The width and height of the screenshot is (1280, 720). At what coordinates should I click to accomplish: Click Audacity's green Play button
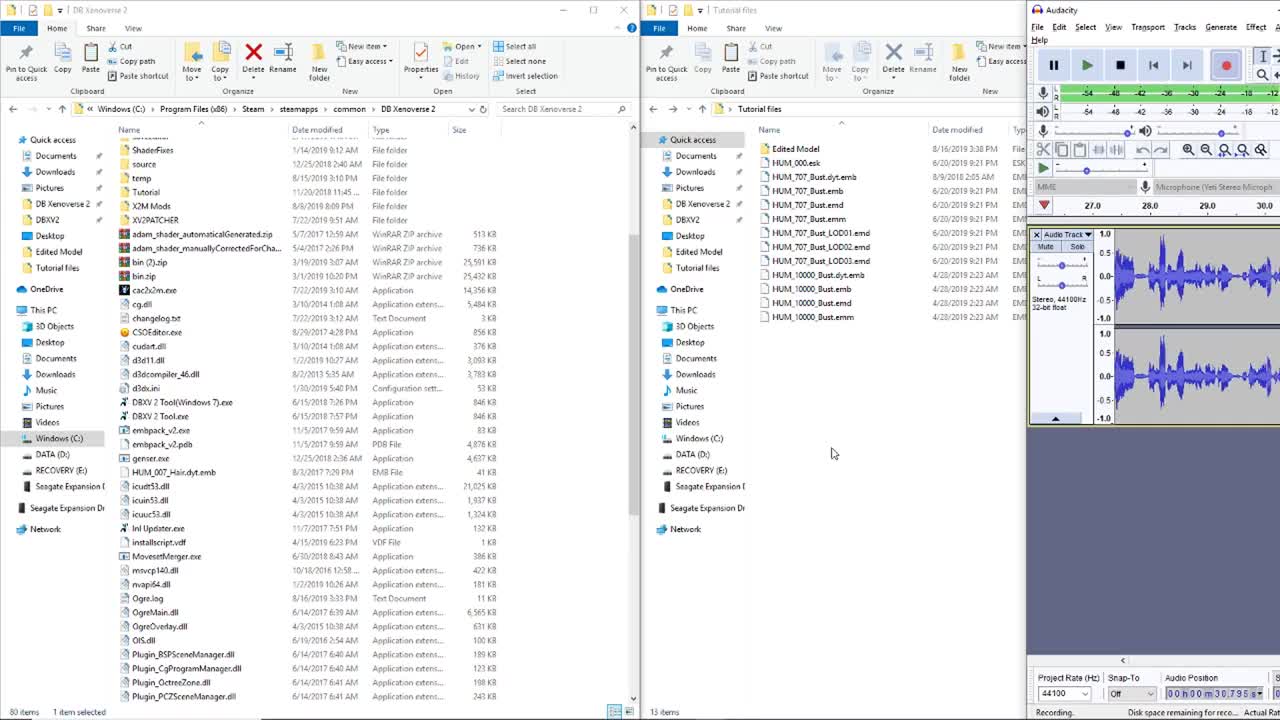(1087, 66)
